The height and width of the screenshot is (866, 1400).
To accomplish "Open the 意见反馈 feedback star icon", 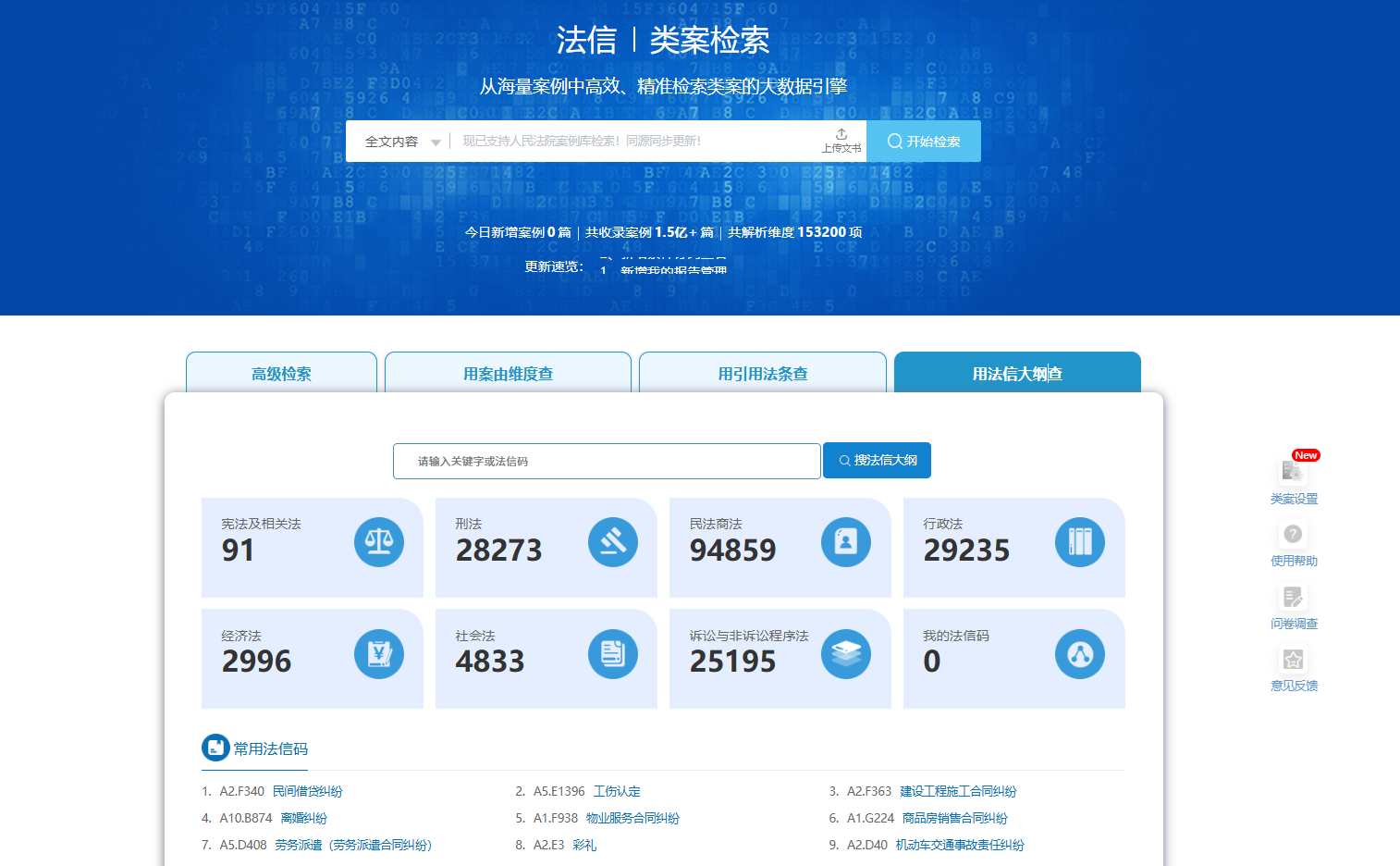I will tap(1294, 659).
